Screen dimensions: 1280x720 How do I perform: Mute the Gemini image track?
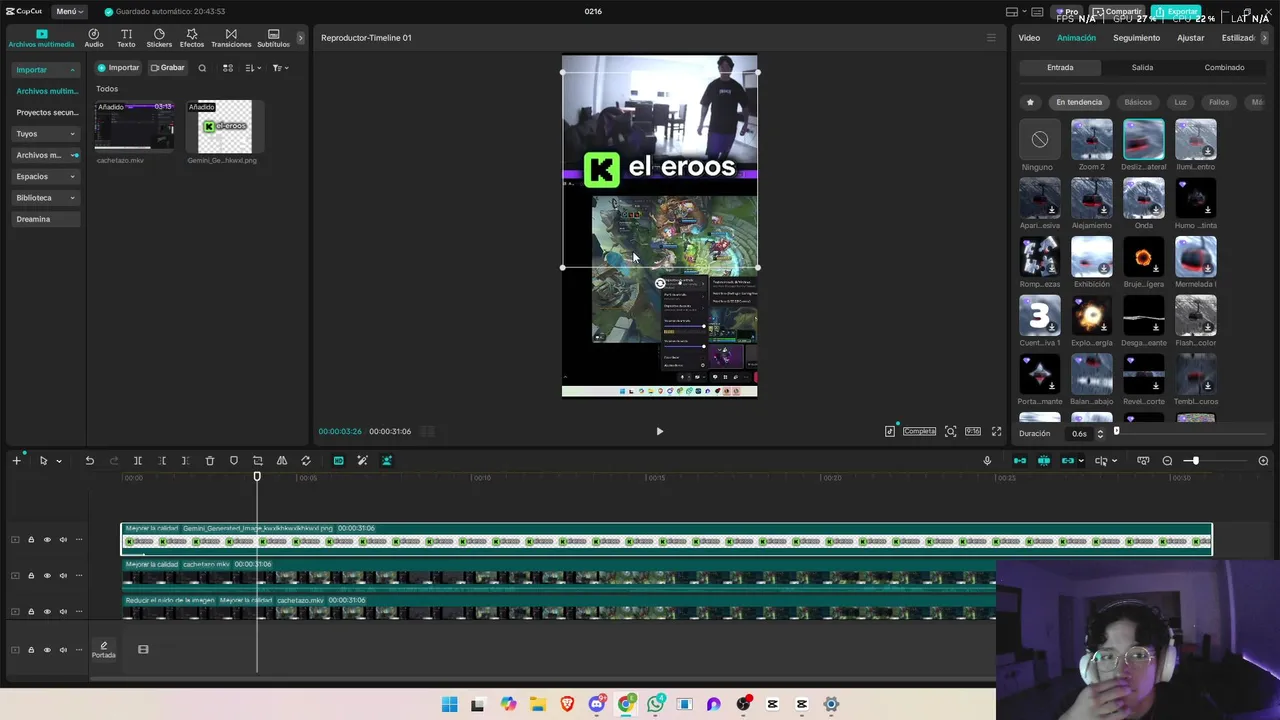tap(63, 540)
